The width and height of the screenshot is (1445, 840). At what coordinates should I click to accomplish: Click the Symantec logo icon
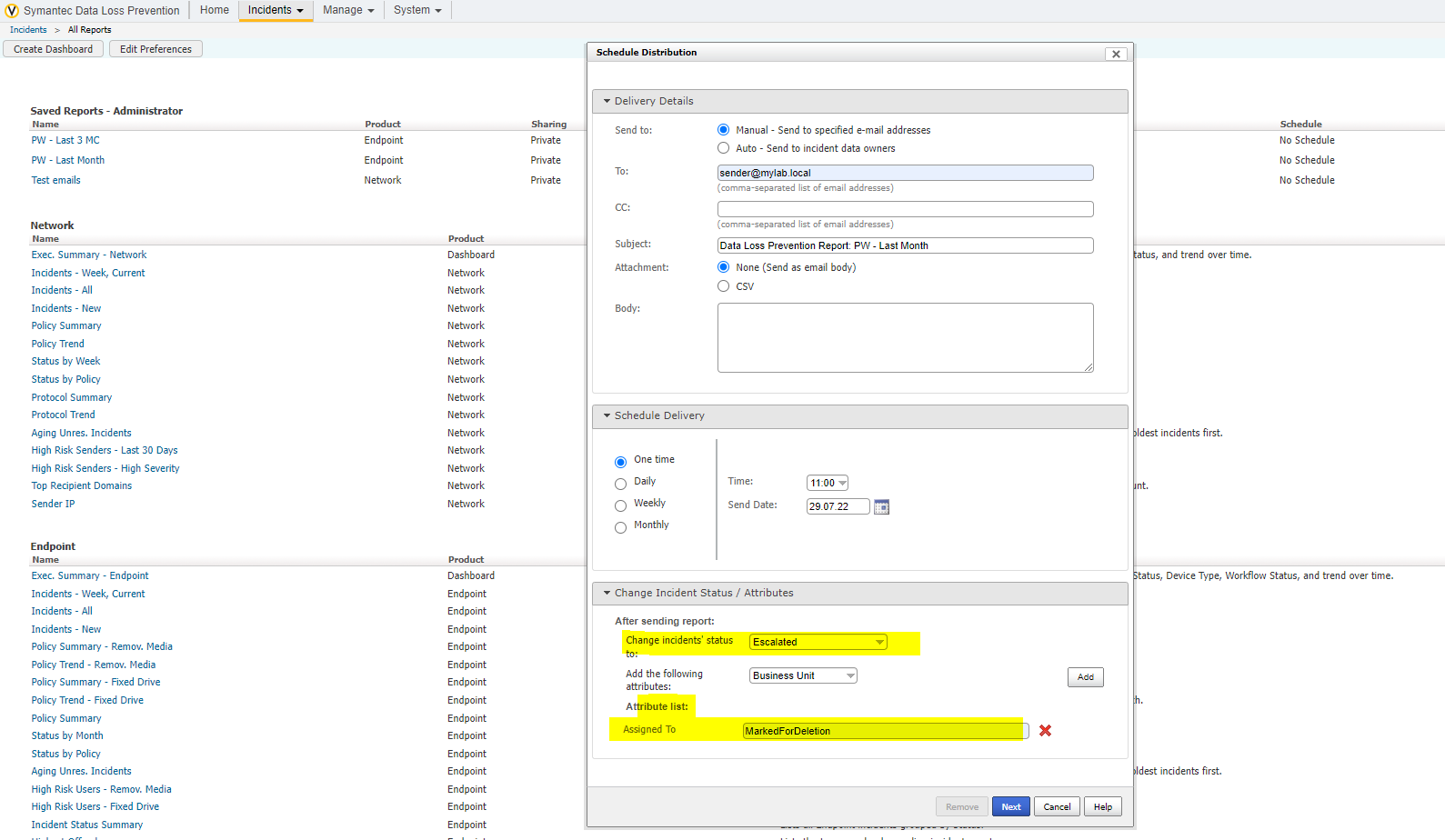point(12,11)
